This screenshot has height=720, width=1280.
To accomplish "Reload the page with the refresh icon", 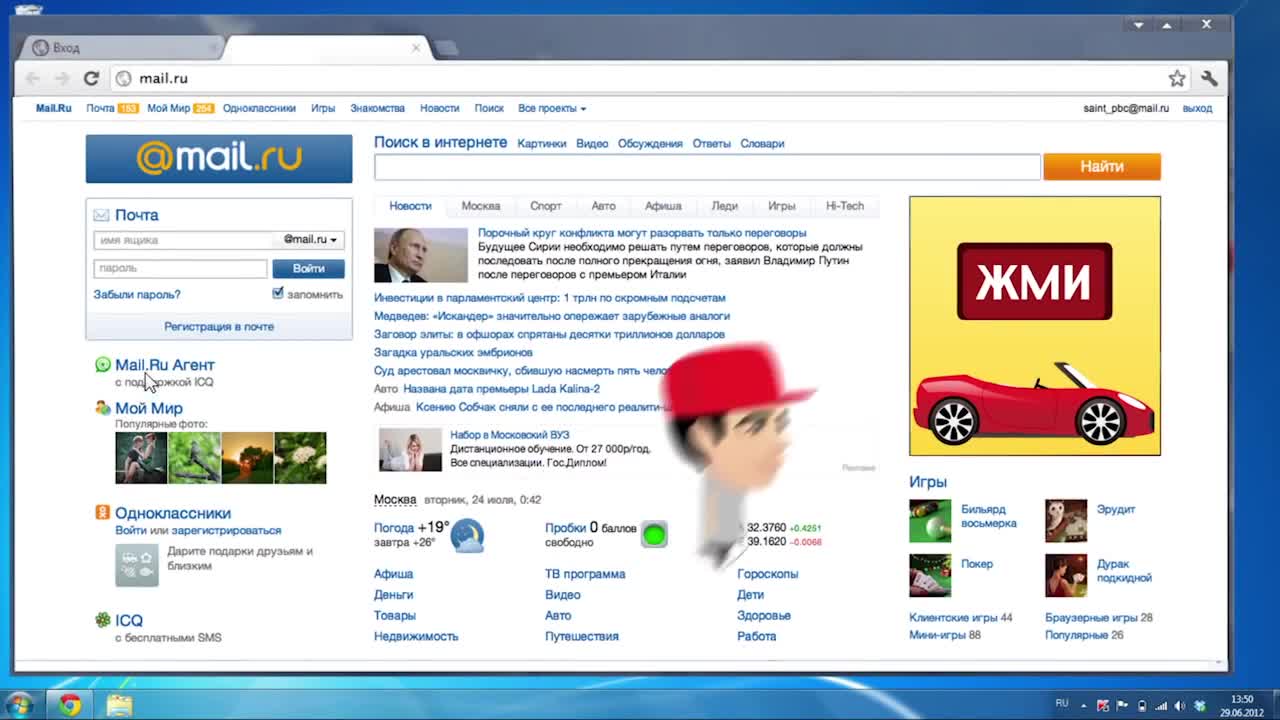I will pyautogui.click(x=91, y=78).
